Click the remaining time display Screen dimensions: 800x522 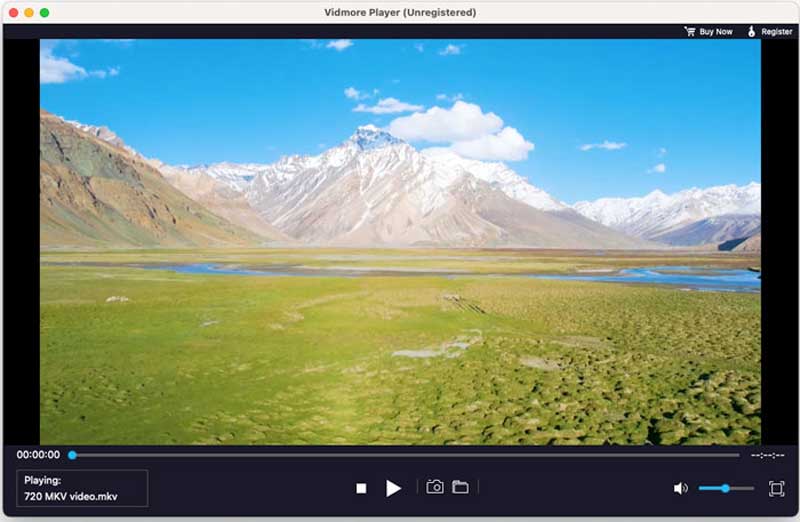(767, 455)
